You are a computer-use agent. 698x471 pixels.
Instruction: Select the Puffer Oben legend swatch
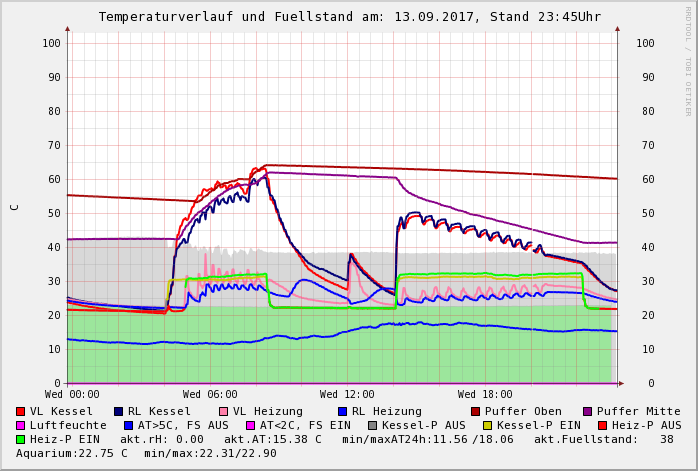coord(474,411)
